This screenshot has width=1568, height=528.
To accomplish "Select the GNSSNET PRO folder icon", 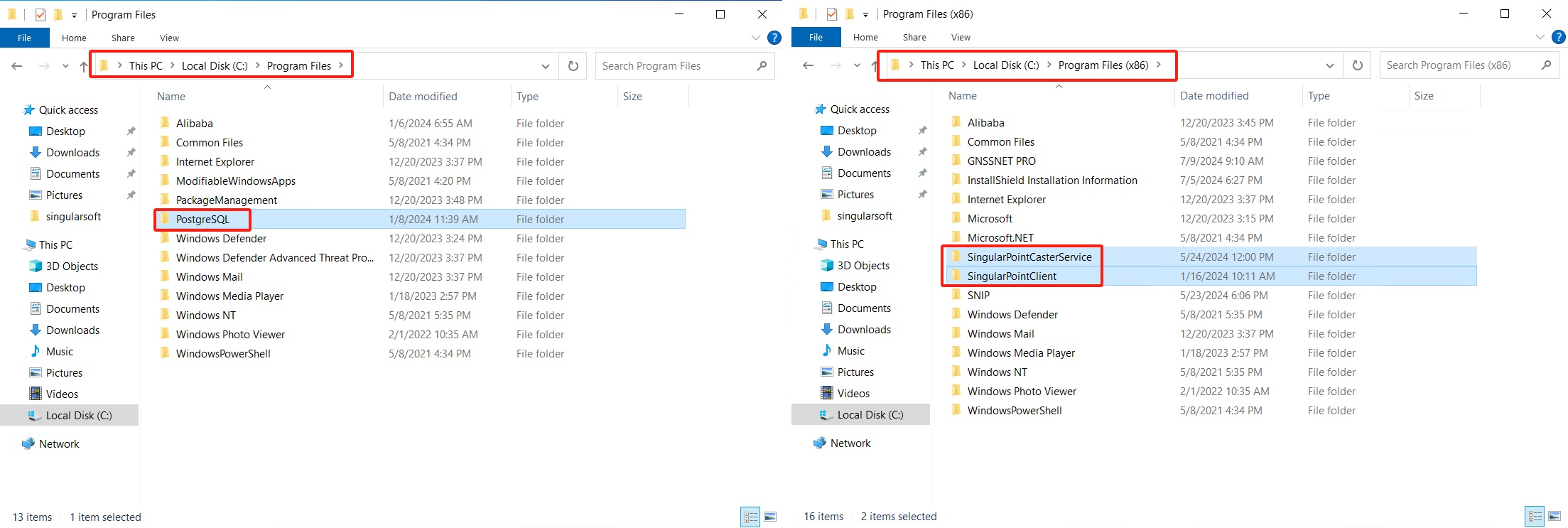I will click(x=956, y=161).
